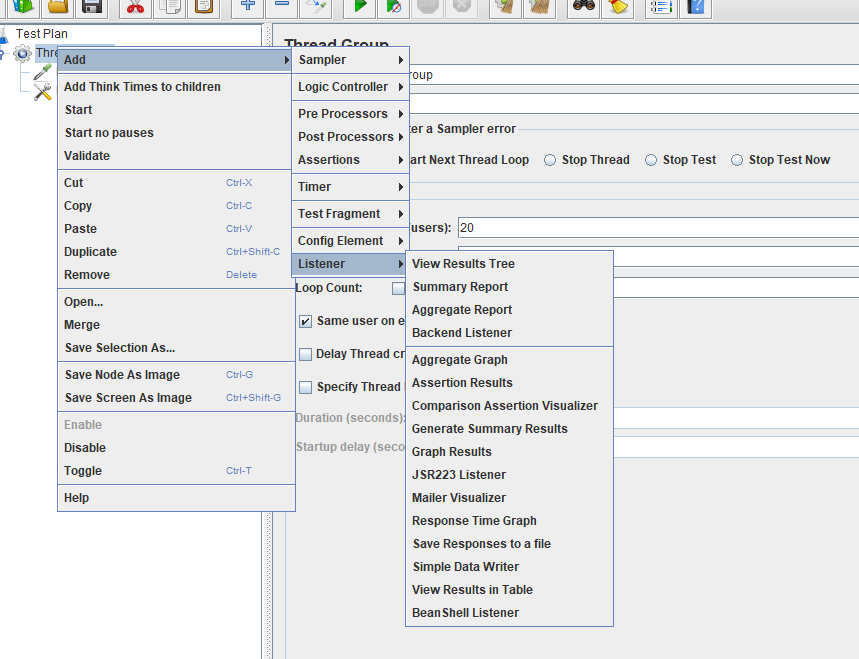Choose Assertion Results listener
Viewport: 859px width, 659px height.
coord(509,383)
